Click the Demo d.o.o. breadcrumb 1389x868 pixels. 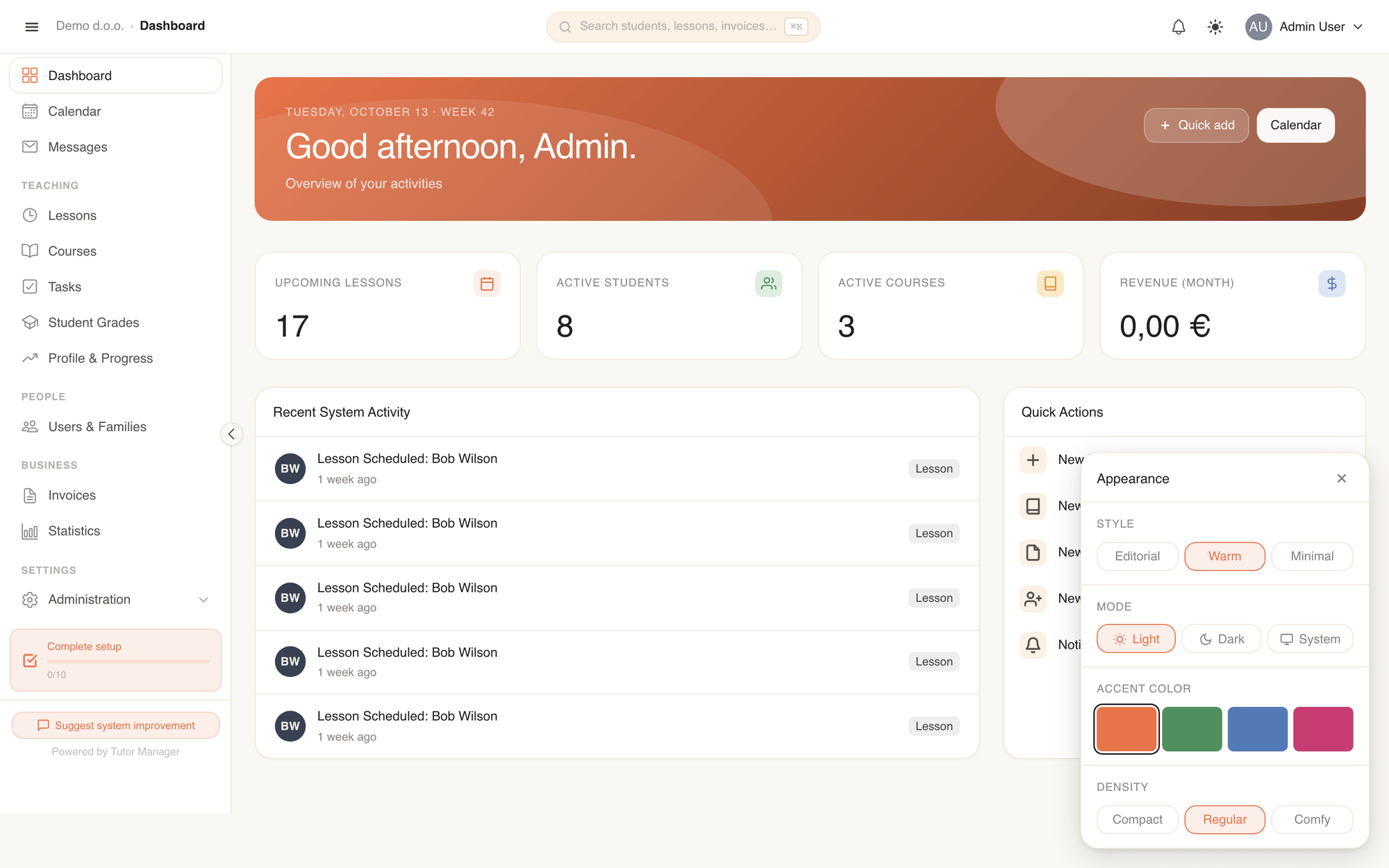[90, 26]
